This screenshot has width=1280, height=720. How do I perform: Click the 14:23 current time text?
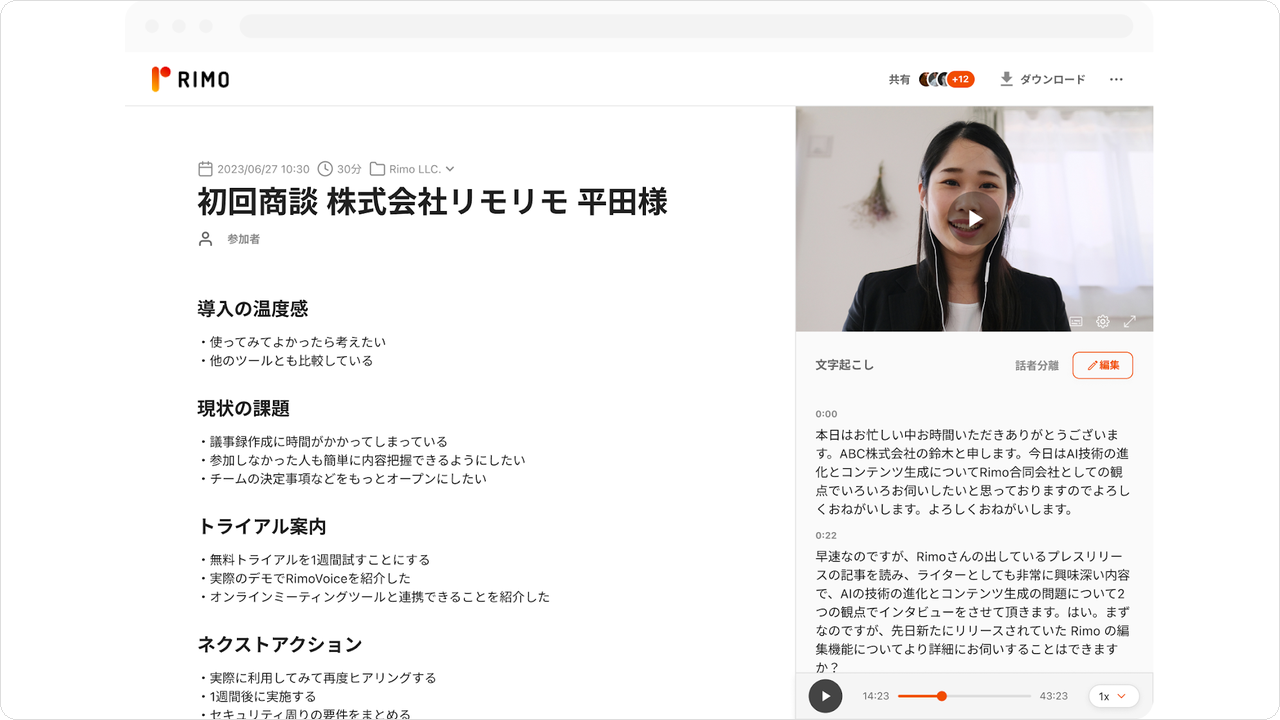pos(876,696)
